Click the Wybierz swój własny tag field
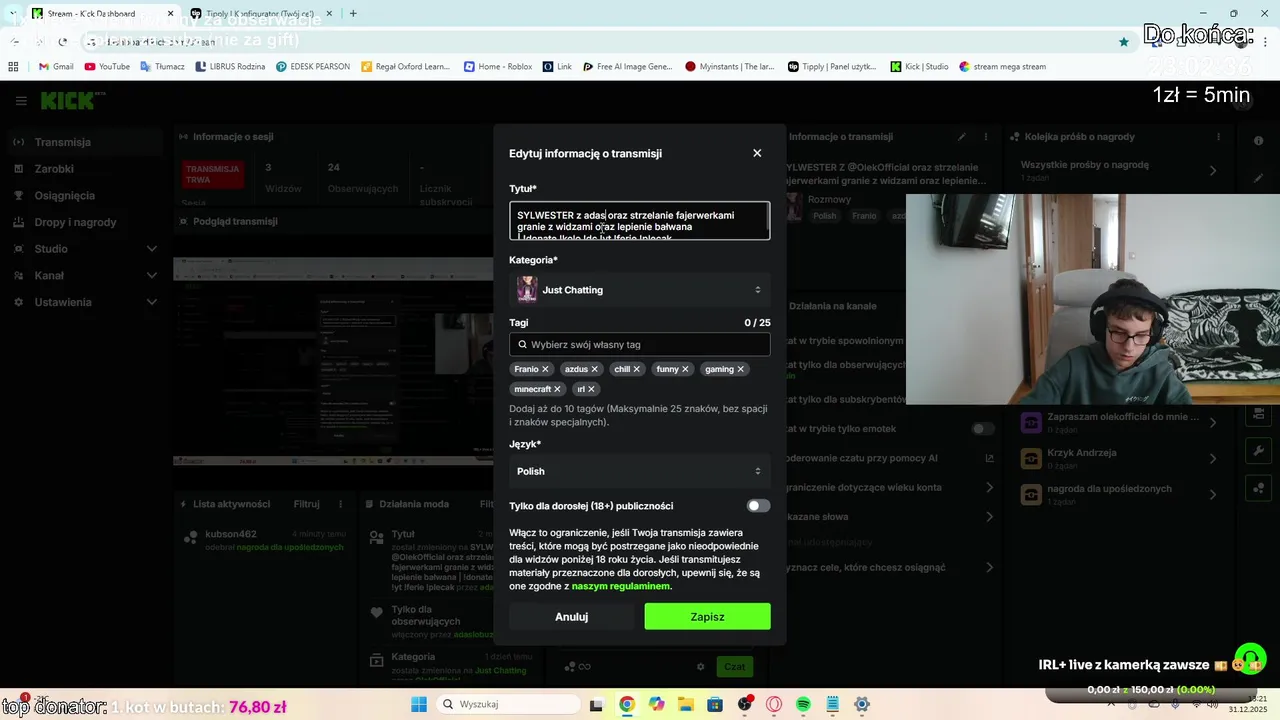This screenshot has height=720, width=1280. click(x=640, y=344)
